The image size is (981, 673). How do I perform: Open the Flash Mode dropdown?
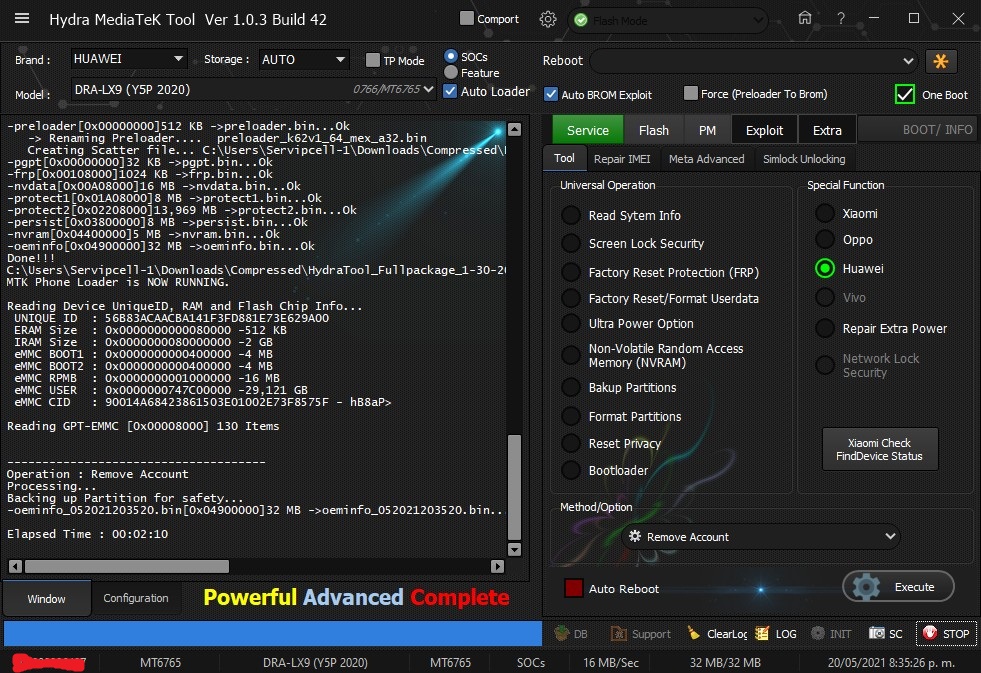coord(668,21)
